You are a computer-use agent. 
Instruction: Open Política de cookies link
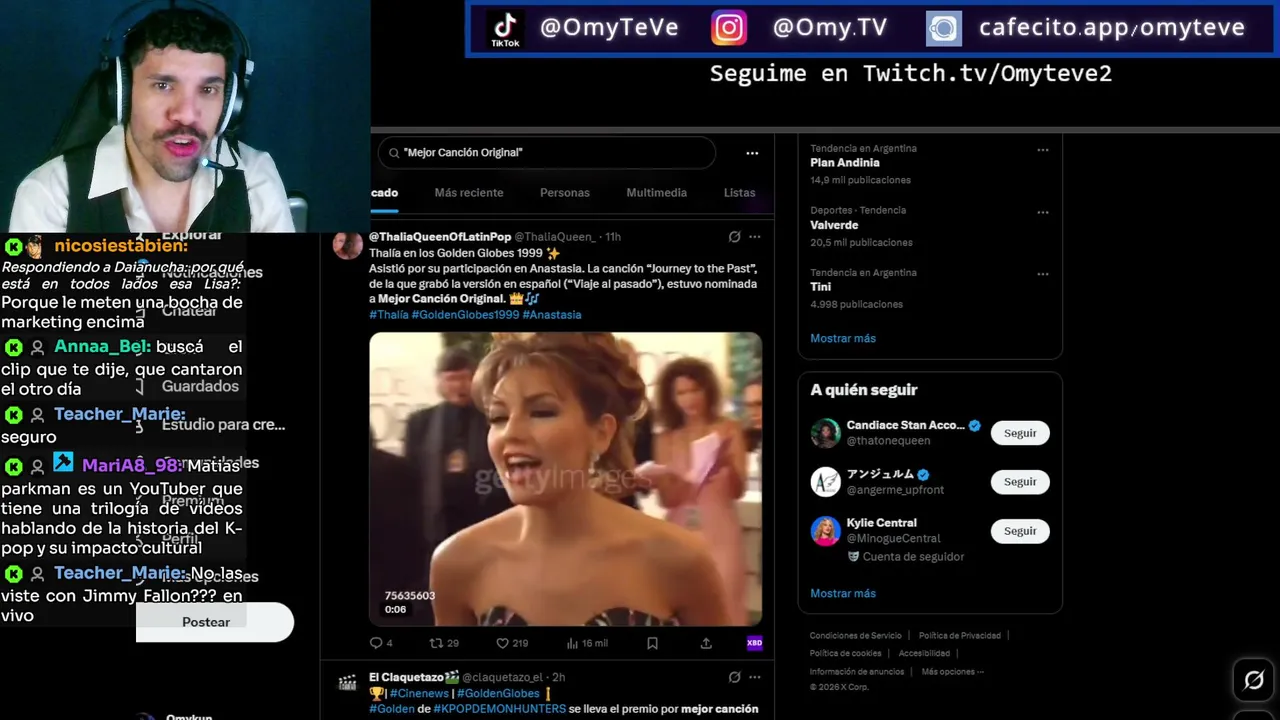pos(846,654)
